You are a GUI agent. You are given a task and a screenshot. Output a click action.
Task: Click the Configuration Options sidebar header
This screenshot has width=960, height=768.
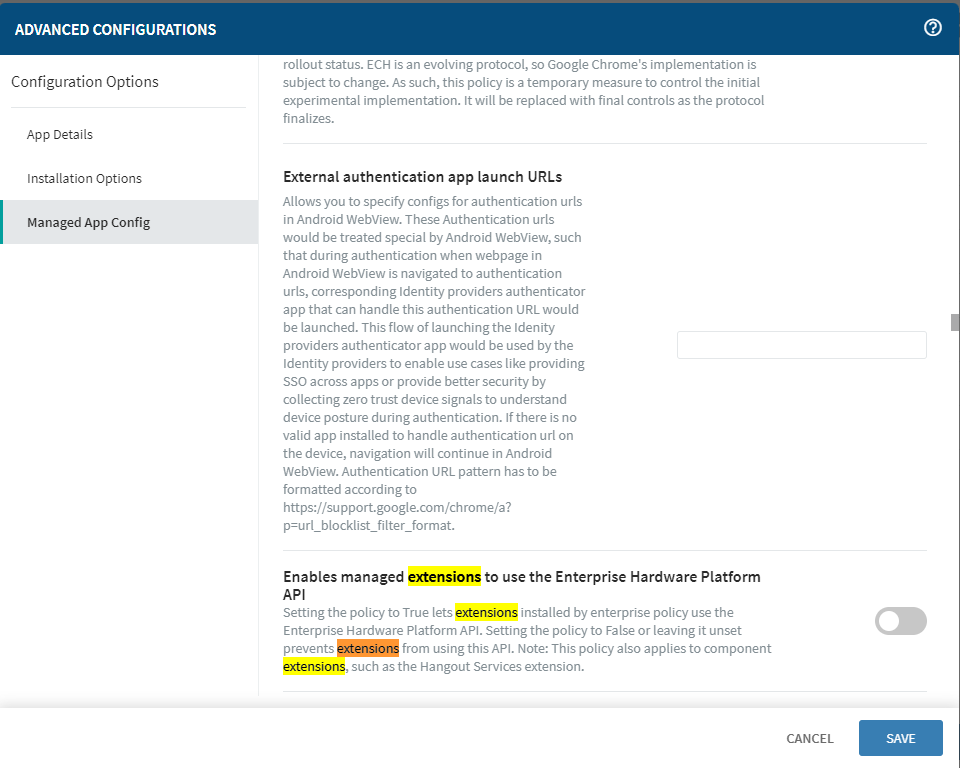[x=85, y=82]
